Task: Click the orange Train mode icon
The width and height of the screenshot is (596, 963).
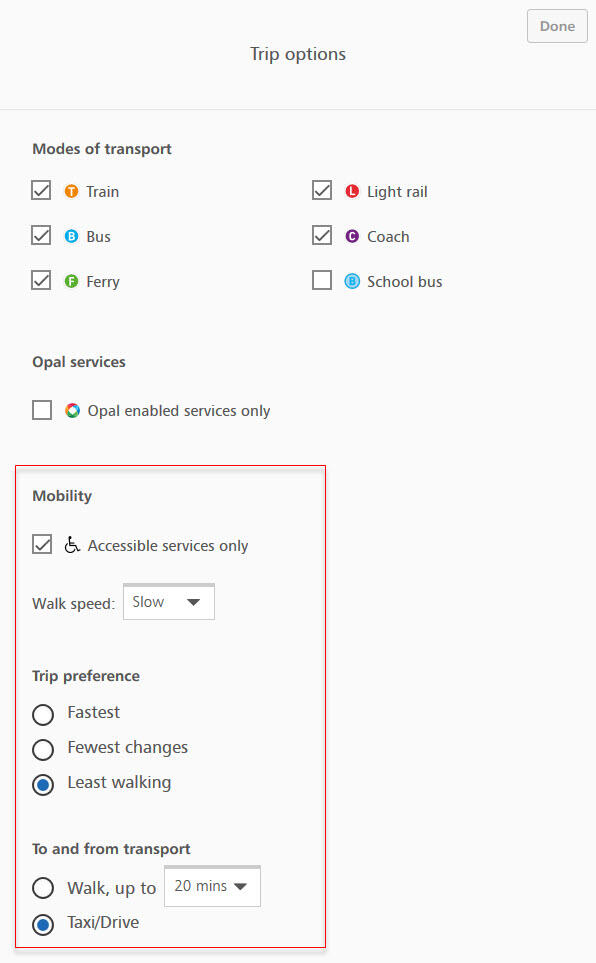Action: (71, 192)
